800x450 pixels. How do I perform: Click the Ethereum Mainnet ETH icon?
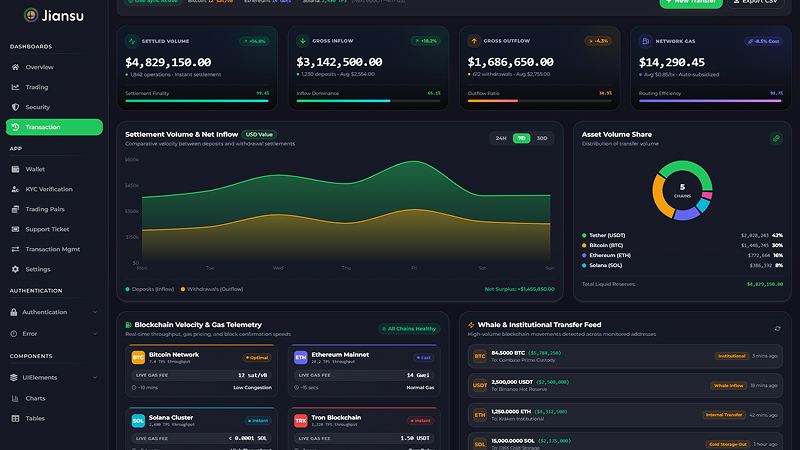click(x=301, y=358)
